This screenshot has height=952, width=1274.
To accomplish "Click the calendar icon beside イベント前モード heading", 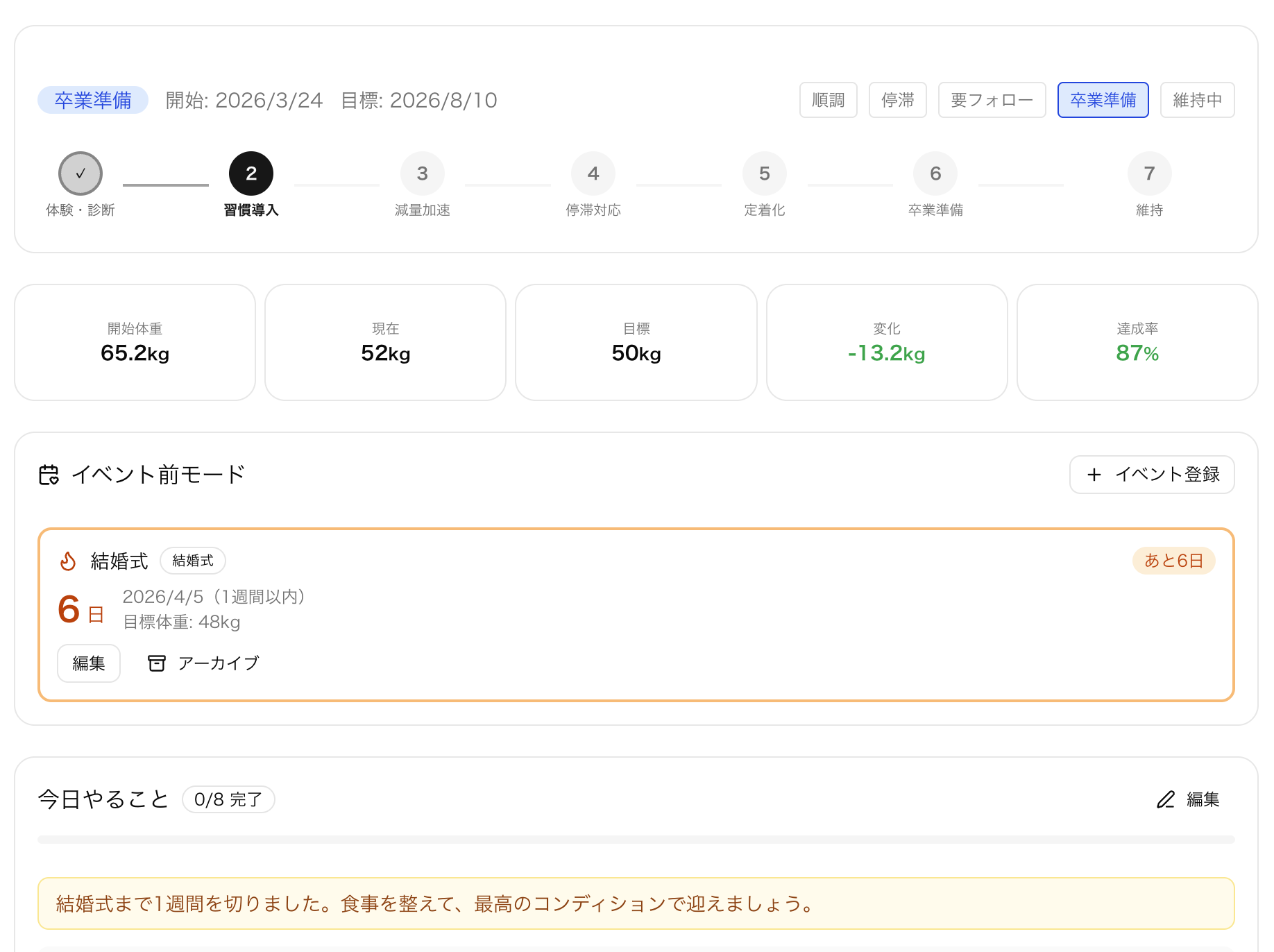I will [x=49, y=475].
